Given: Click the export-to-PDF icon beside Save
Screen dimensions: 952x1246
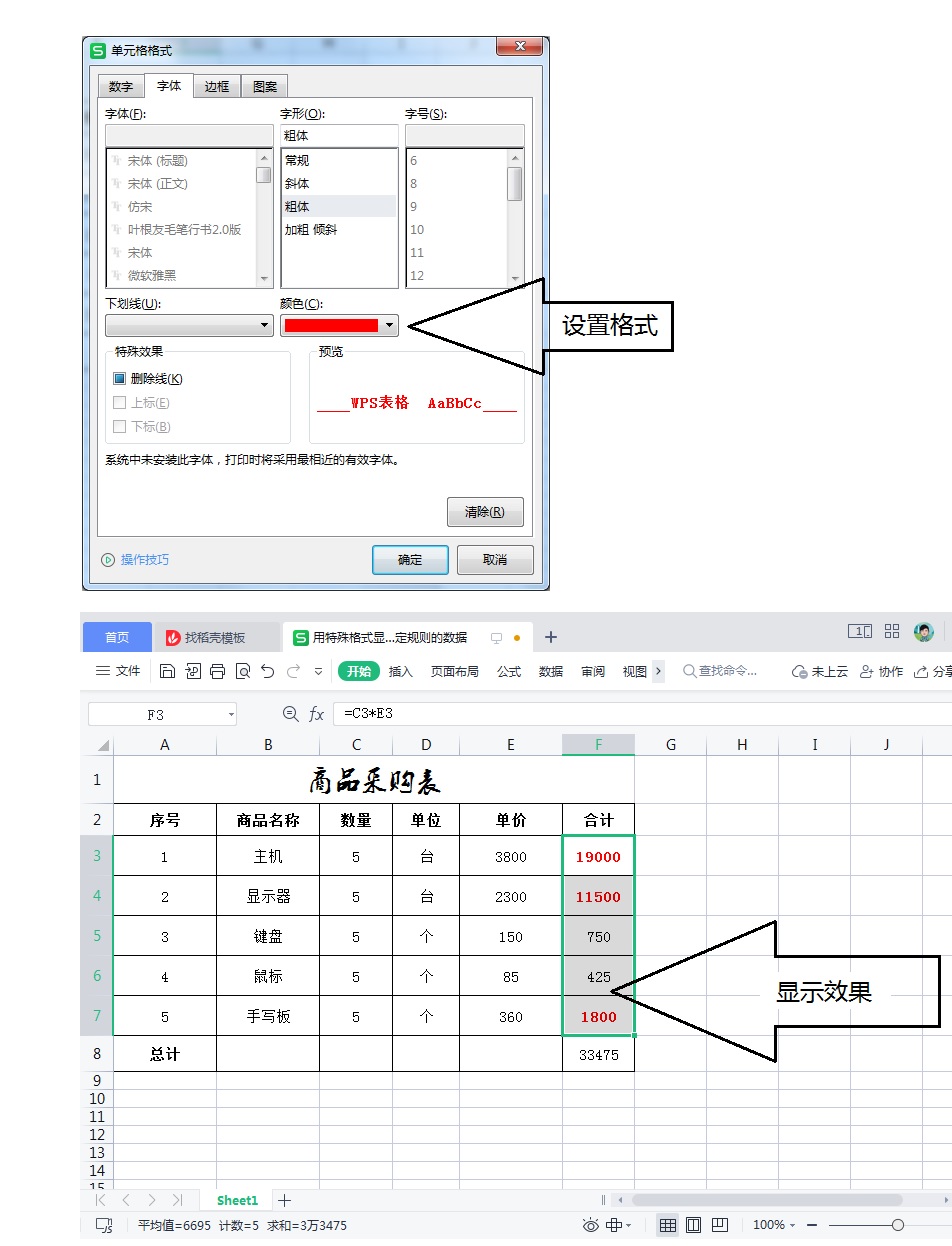Looking at the screenshot, I should (x=192, y=671).
